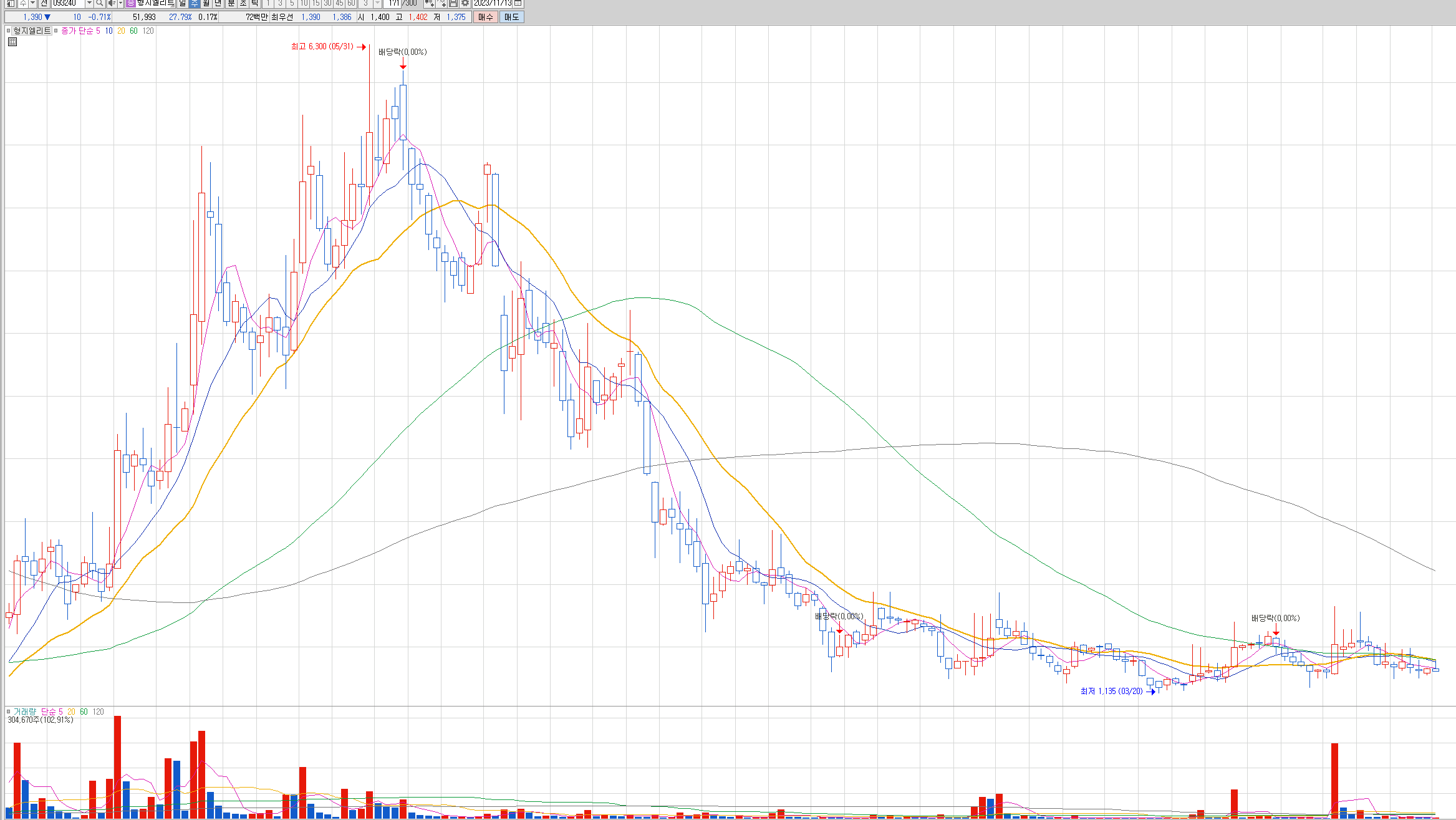Click the sound speaker icon

coord(112,3)
